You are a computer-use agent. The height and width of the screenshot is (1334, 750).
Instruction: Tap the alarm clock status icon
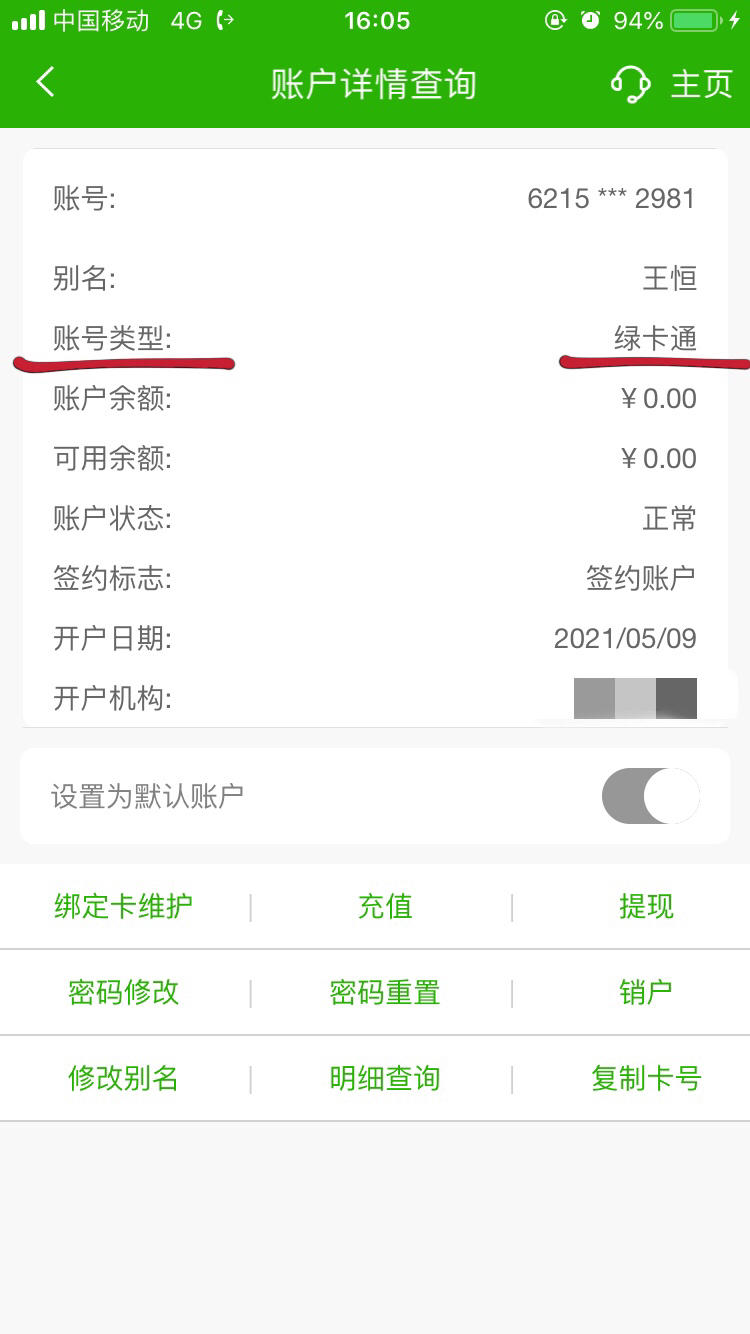coord(590,20)
